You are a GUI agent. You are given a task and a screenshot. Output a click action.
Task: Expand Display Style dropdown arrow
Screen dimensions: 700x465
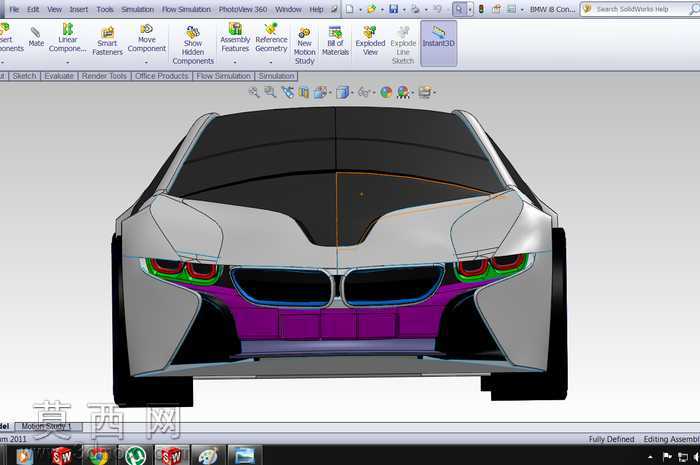click(x=352, y=93)
